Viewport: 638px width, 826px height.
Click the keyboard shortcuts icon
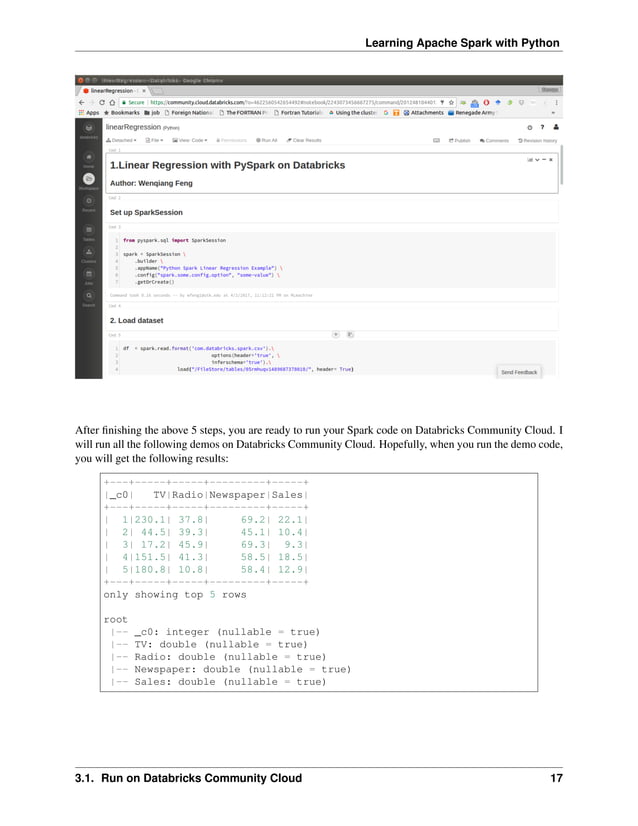[436, 141]
